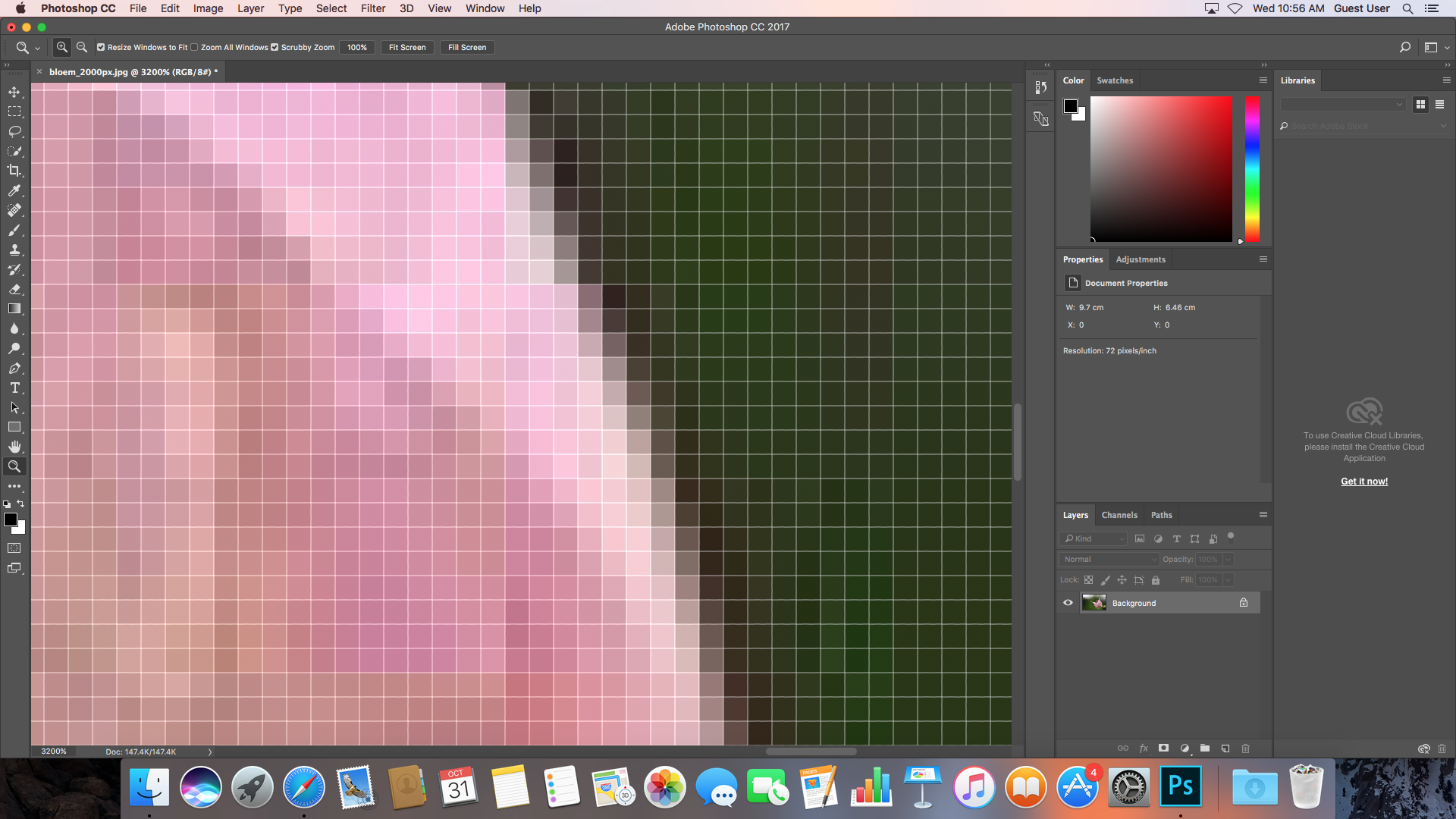
Task: Click the Get it now! link
Action: (1364, 482)
